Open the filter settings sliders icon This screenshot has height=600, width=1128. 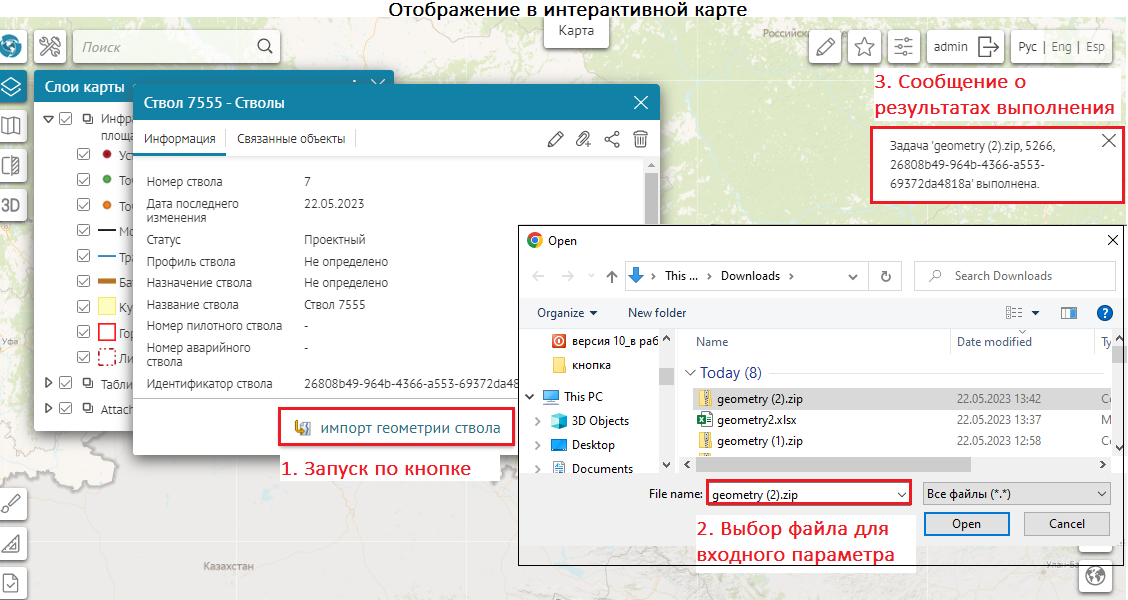click(903, 46)
